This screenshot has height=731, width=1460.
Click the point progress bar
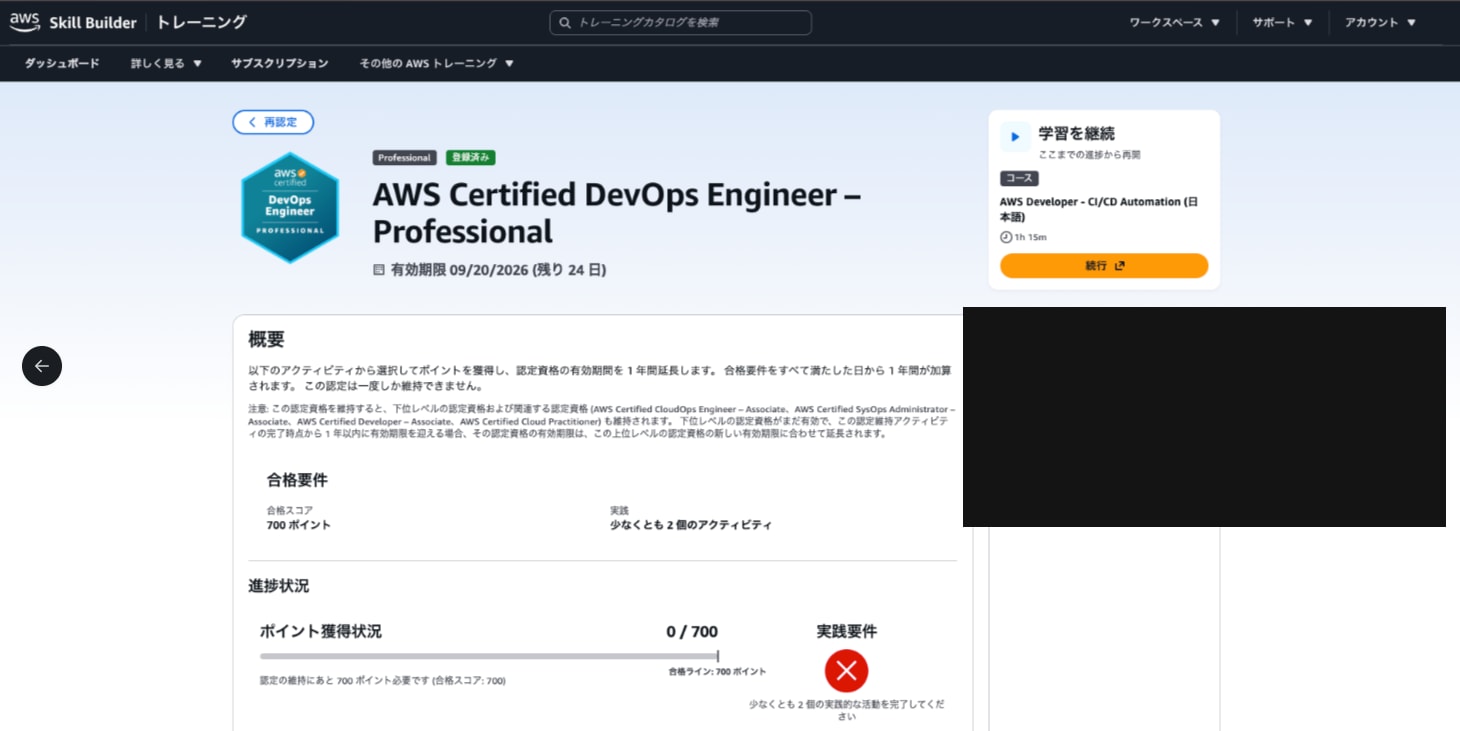[x=489, y=656]
